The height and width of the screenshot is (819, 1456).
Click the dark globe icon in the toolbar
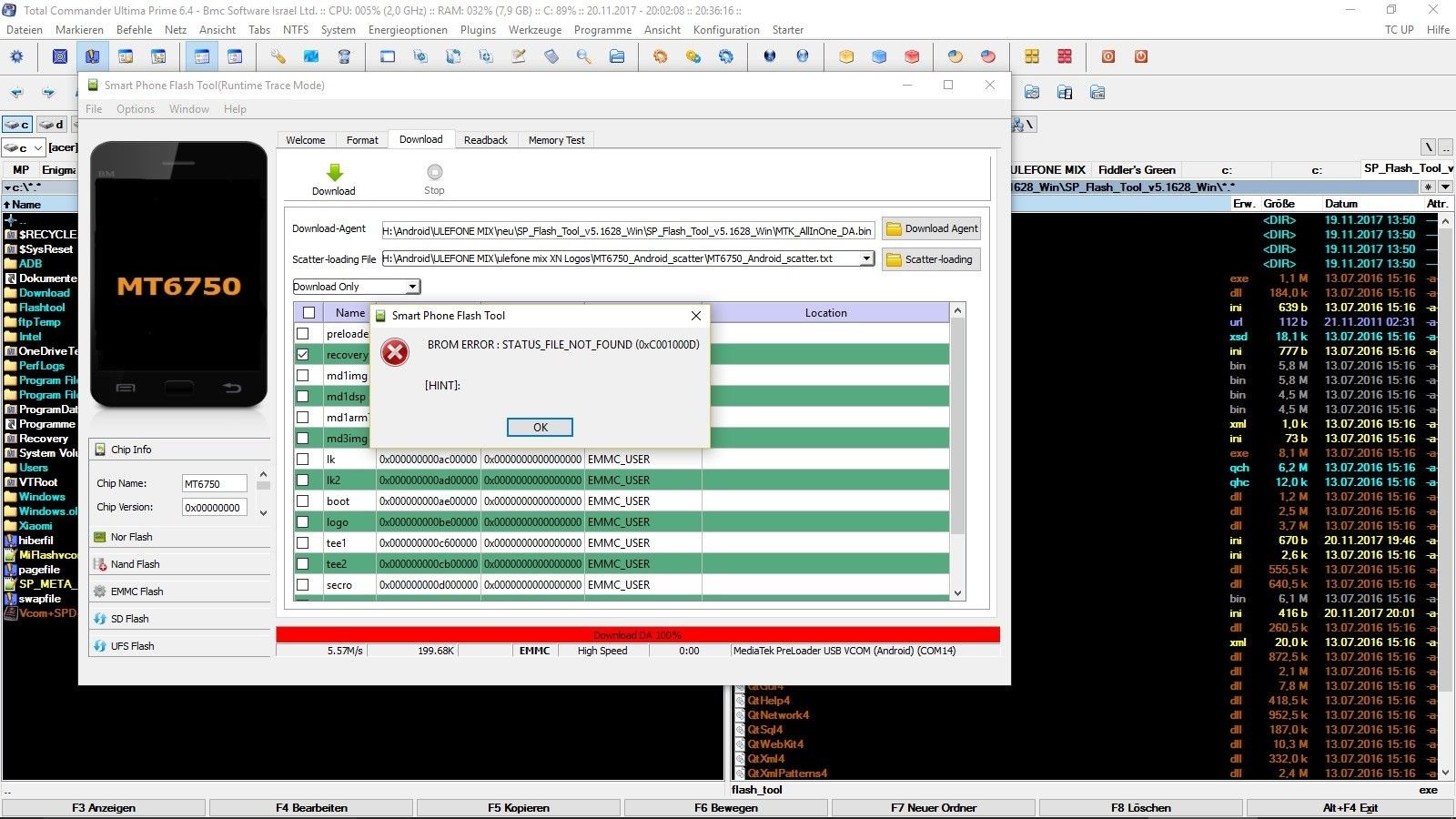(770, 56)
